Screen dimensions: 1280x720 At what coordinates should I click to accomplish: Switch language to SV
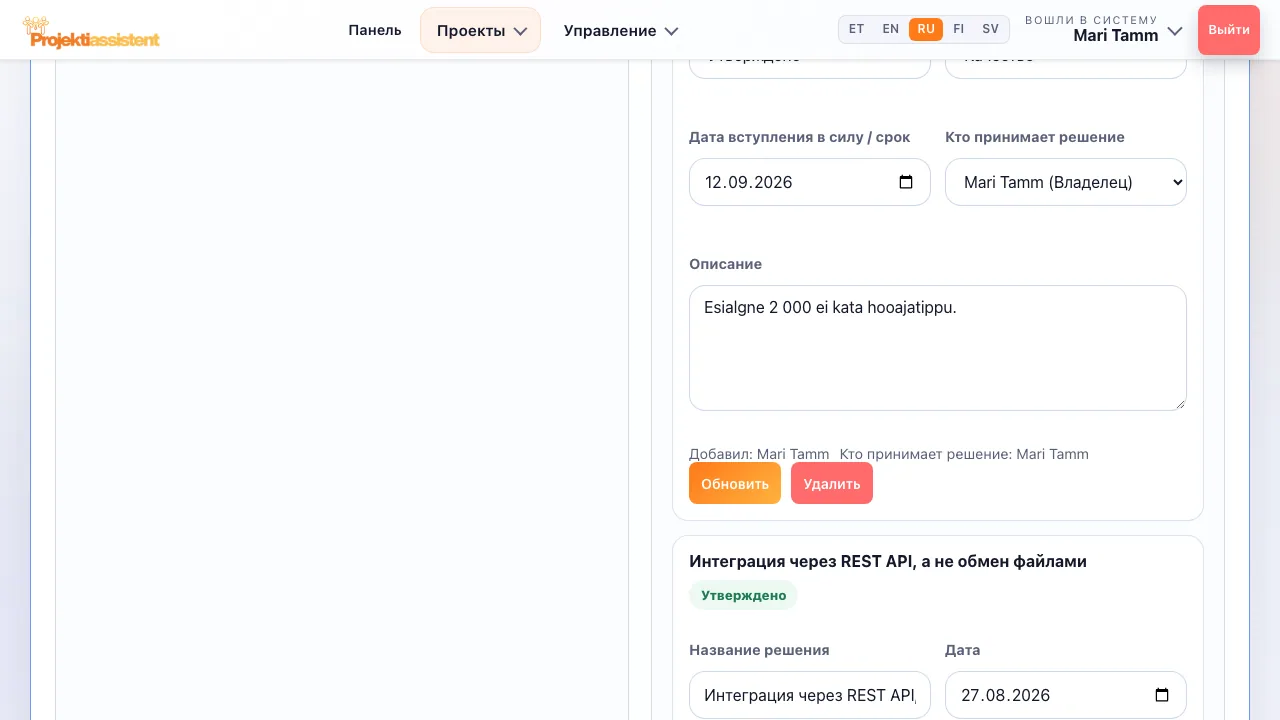click(x=990, y=29)
